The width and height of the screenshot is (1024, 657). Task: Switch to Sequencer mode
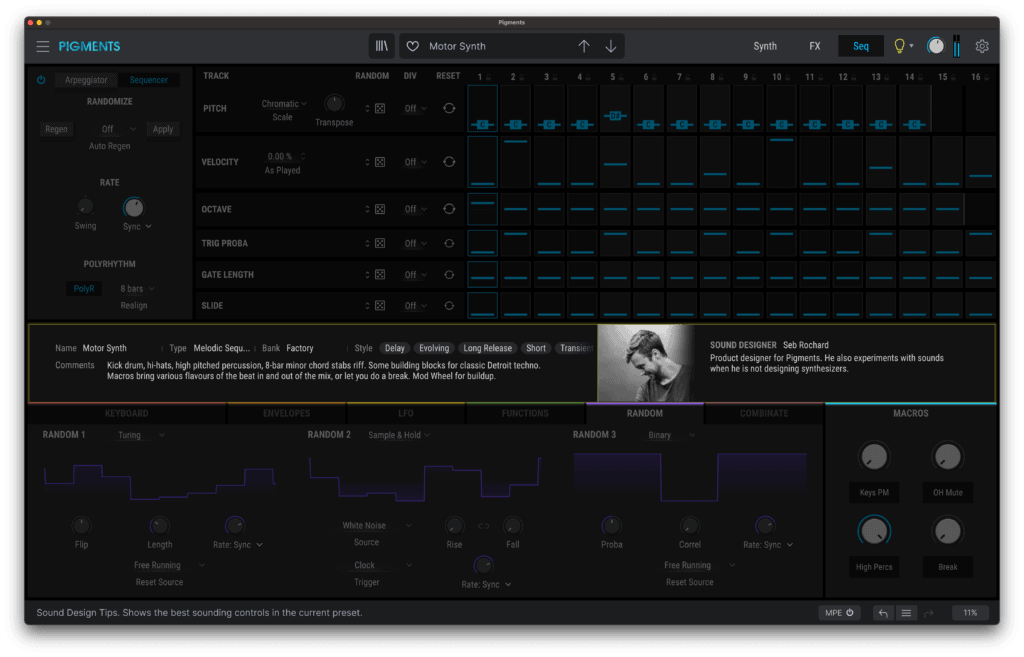148,80
